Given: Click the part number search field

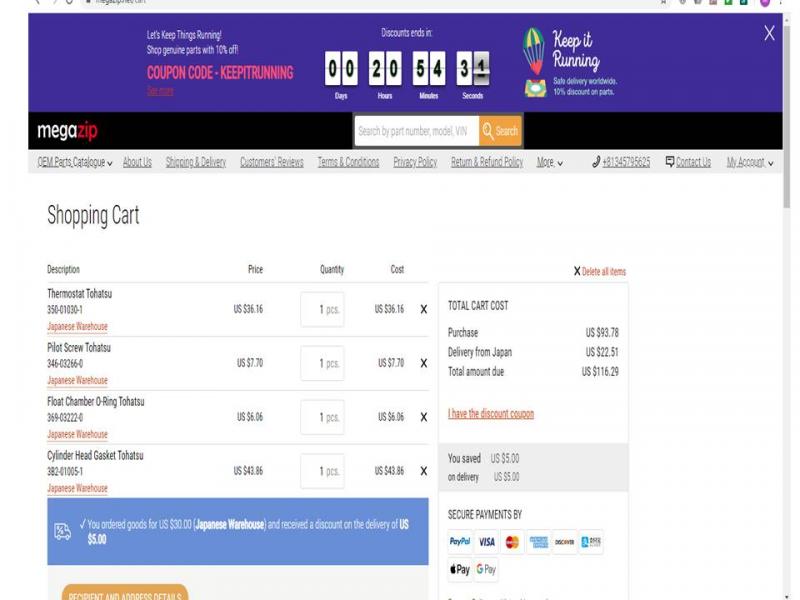Looking at the screenshot, I should click(415, 131).
